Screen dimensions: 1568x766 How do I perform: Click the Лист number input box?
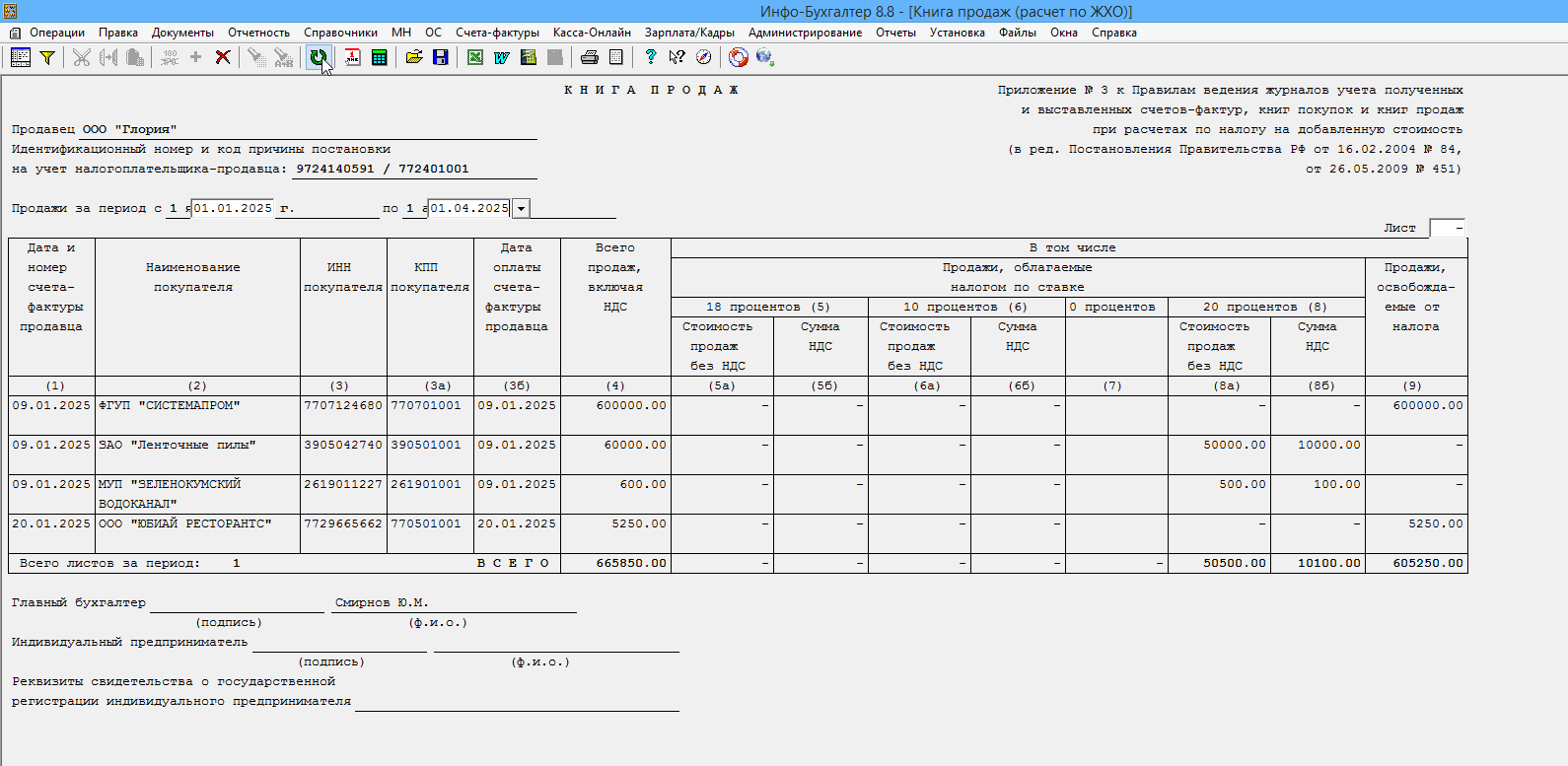point(1447,228)
